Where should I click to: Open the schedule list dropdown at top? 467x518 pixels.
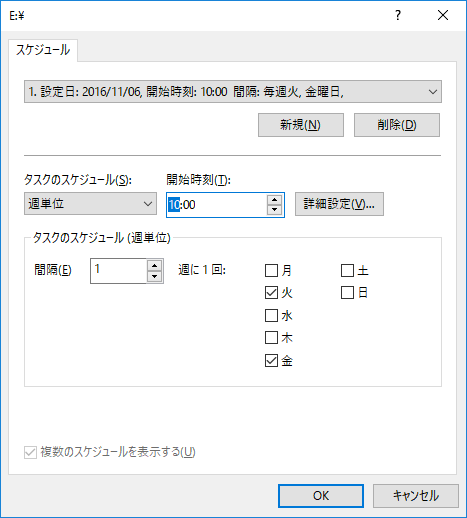coord(233,91)
